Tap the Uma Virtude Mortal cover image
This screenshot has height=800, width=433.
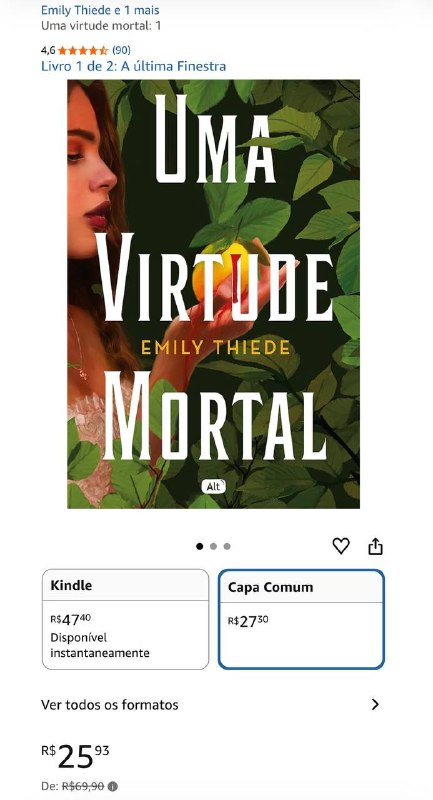[x=214, y=294]
